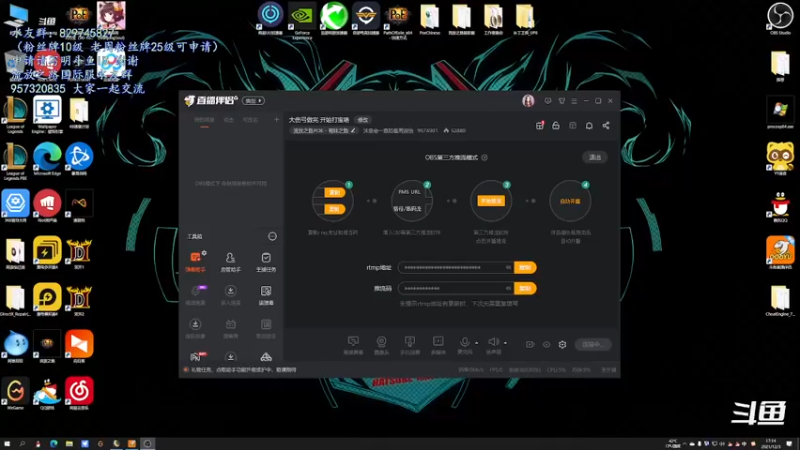Image resolution: width=800 pixels, height=450 pixels.
Task: Click the share icon in stream header
Action: 606,126
